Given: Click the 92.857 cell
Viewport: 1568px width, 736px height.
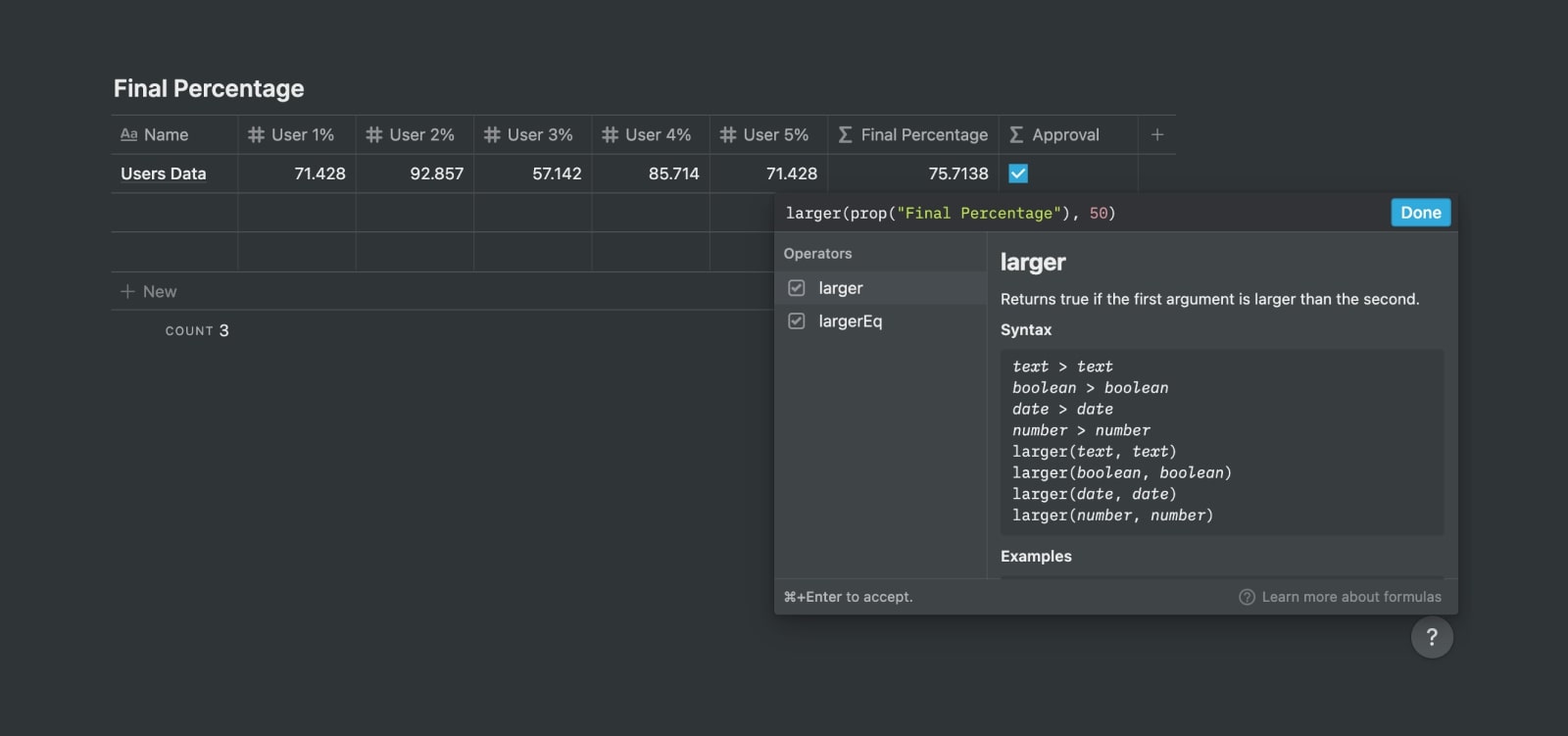Looking at the screenshot, I should pyautogui.click(x=415, y=173).
